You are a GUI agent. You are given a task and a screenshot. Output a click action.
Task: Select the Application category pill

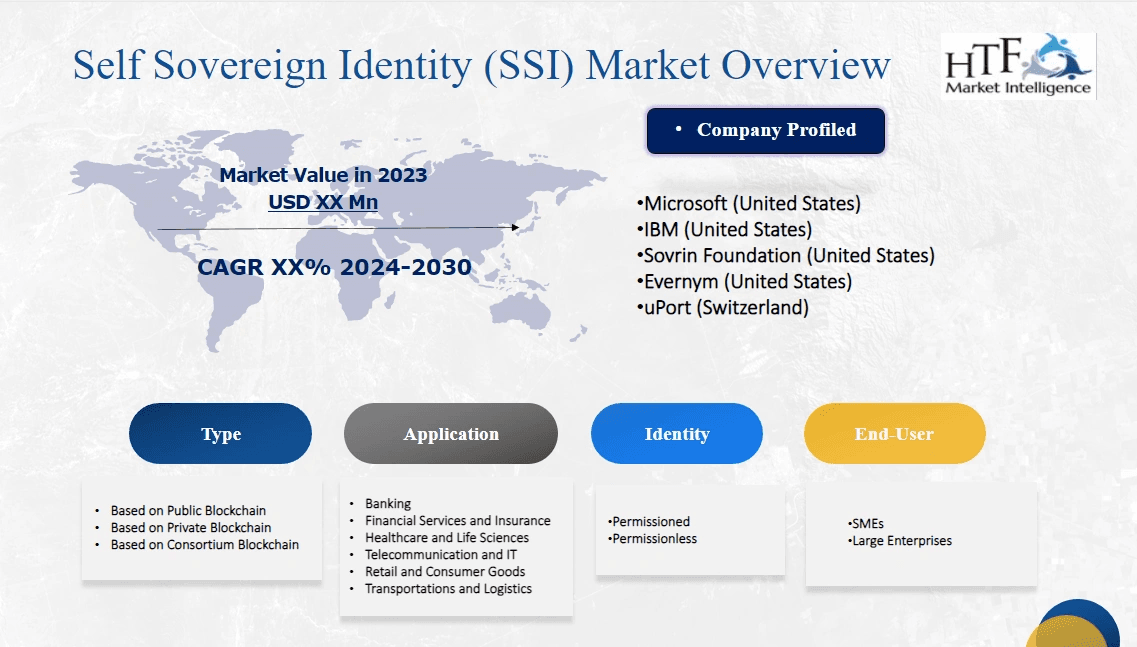451,434
